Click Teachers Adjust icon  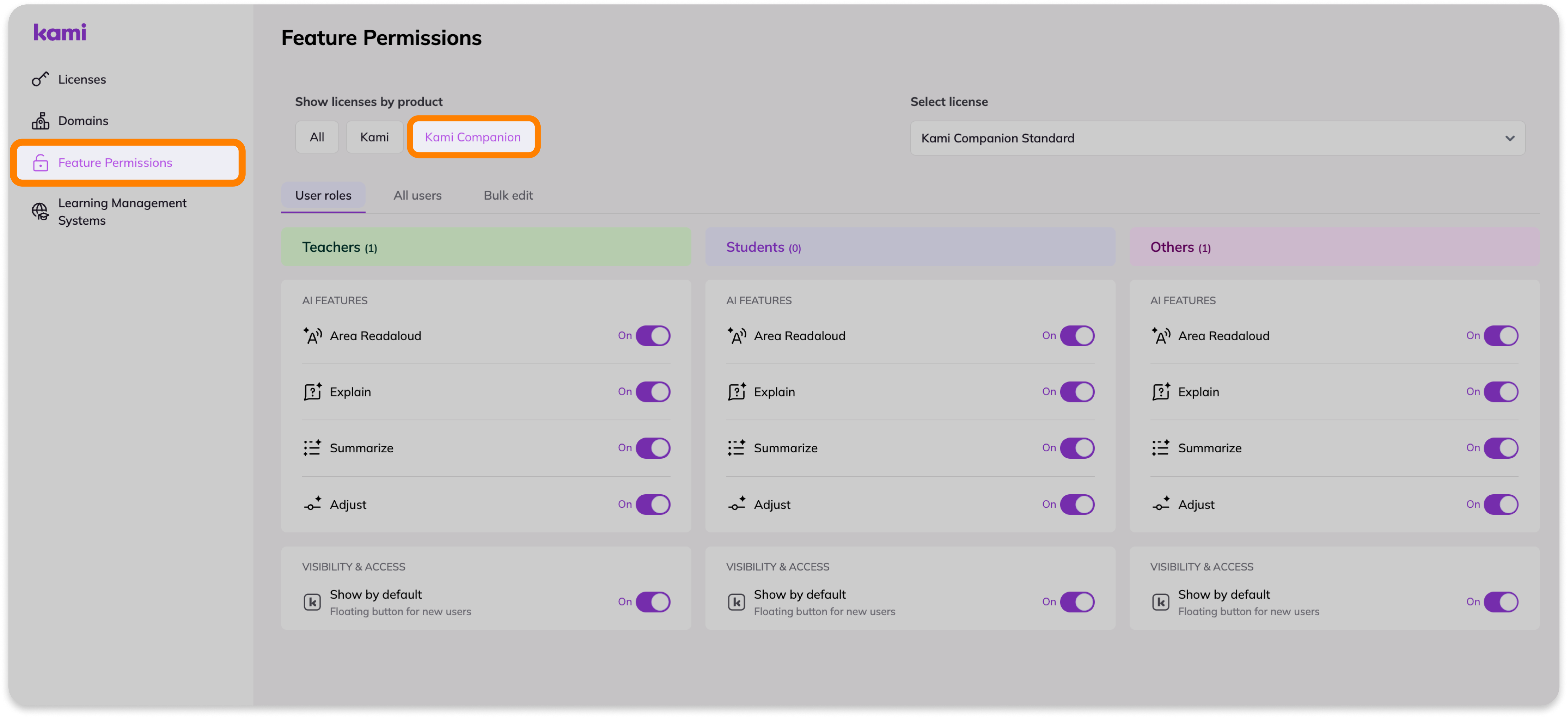[x=312, y=504]
